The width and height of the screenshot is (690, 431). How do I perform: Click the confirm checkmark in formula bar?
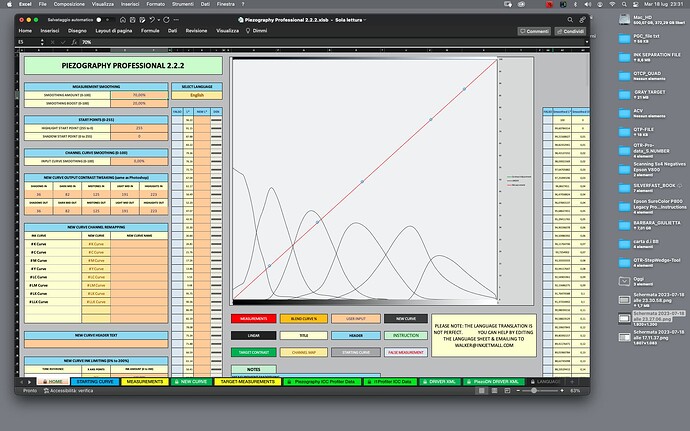tap(63, 42)
